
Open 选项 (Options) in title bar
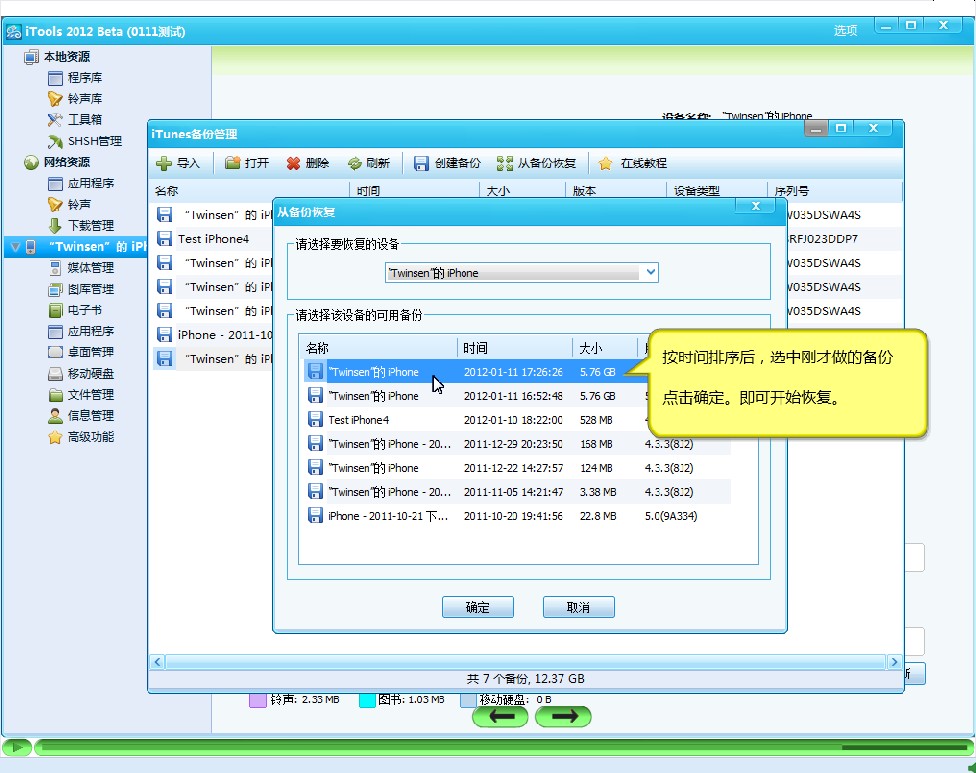click(x=845, y=30)
